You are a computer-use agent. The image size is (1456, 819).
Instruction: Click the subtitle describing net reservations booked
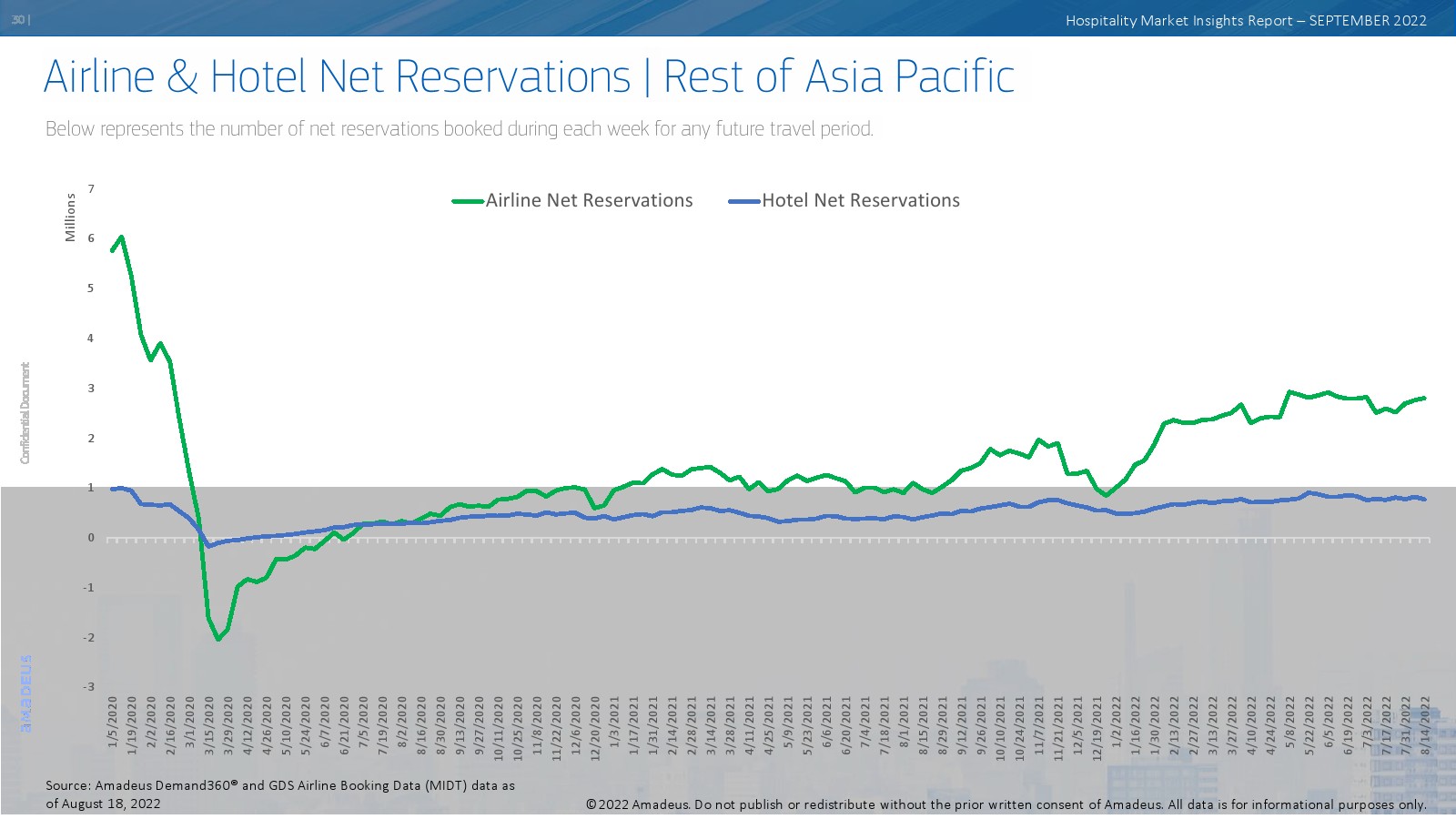click(x=460, y=129)
